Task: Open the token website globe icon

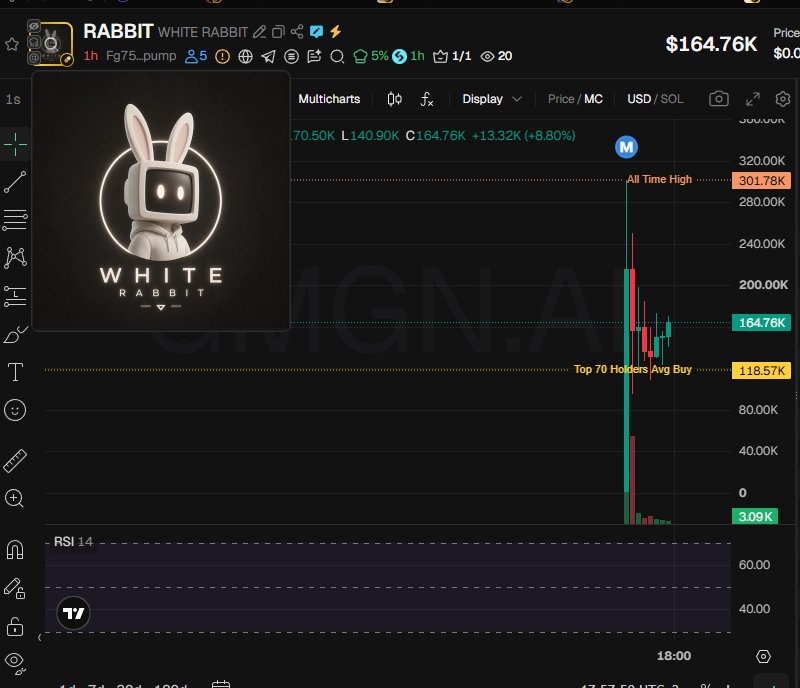Action: coord(245,56)
